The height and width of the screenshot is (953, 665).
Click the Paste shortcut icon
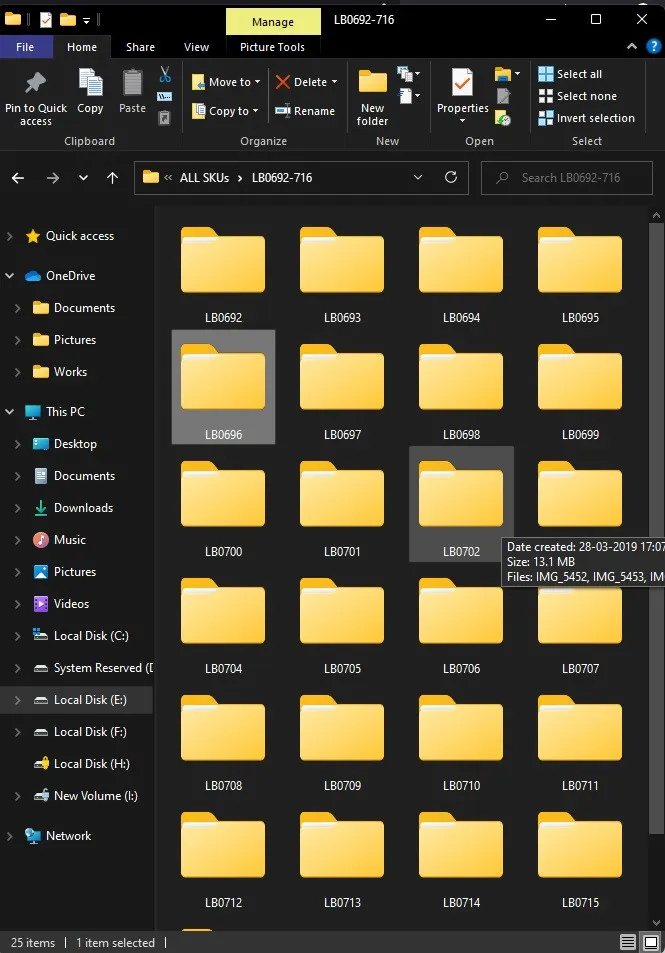click(x=165, y=117)
